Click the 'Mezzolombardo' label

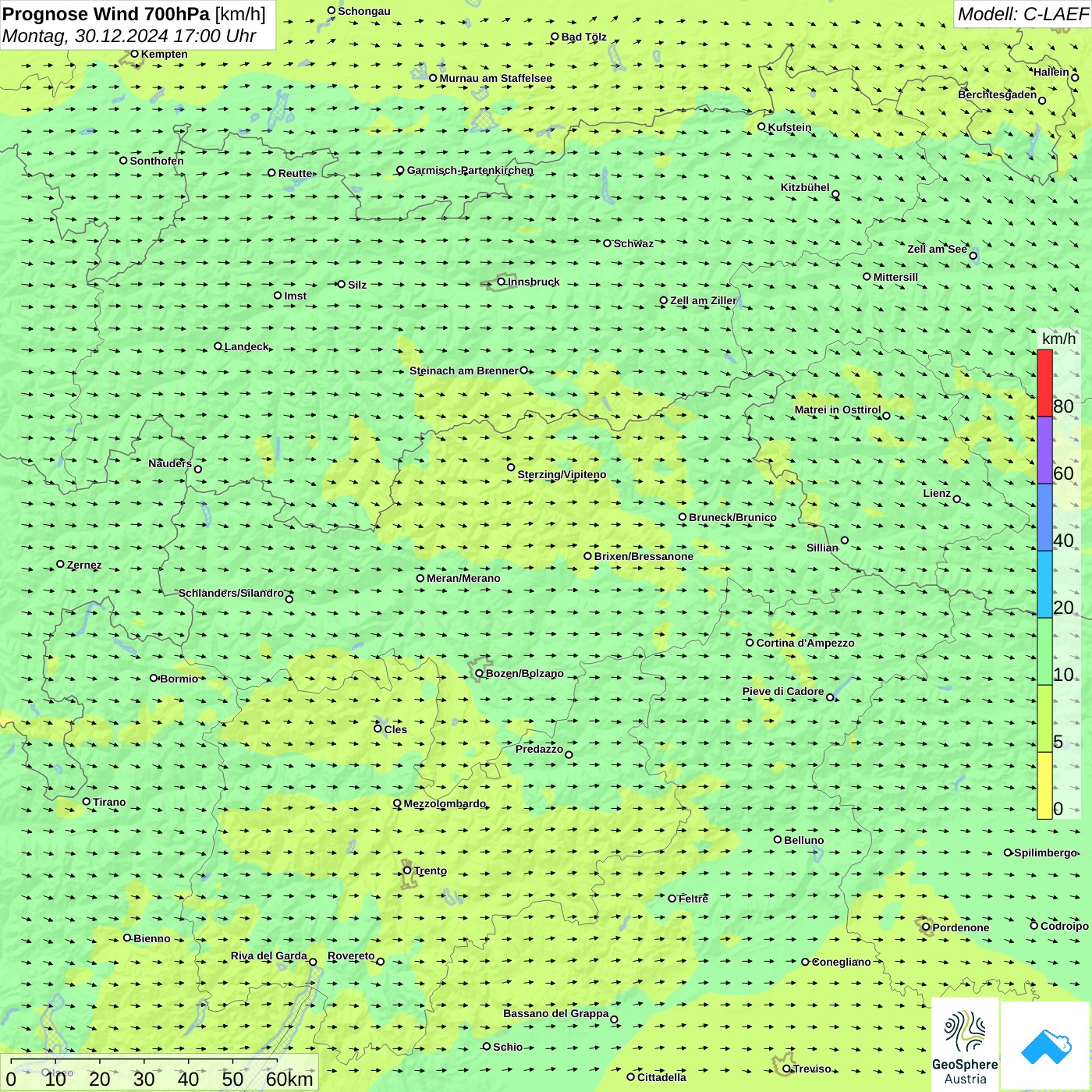pyautogui.click(x=445, y=803)
